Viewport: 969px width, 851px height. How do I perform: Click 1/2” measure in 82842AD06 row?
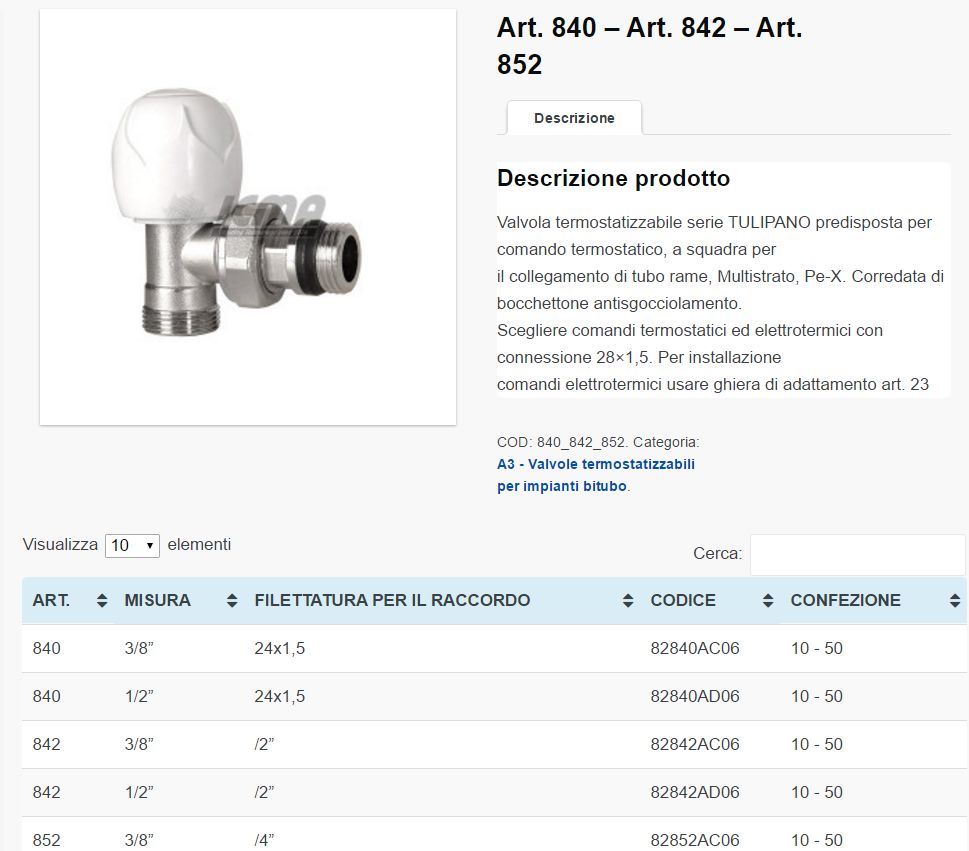pos(139,792)
